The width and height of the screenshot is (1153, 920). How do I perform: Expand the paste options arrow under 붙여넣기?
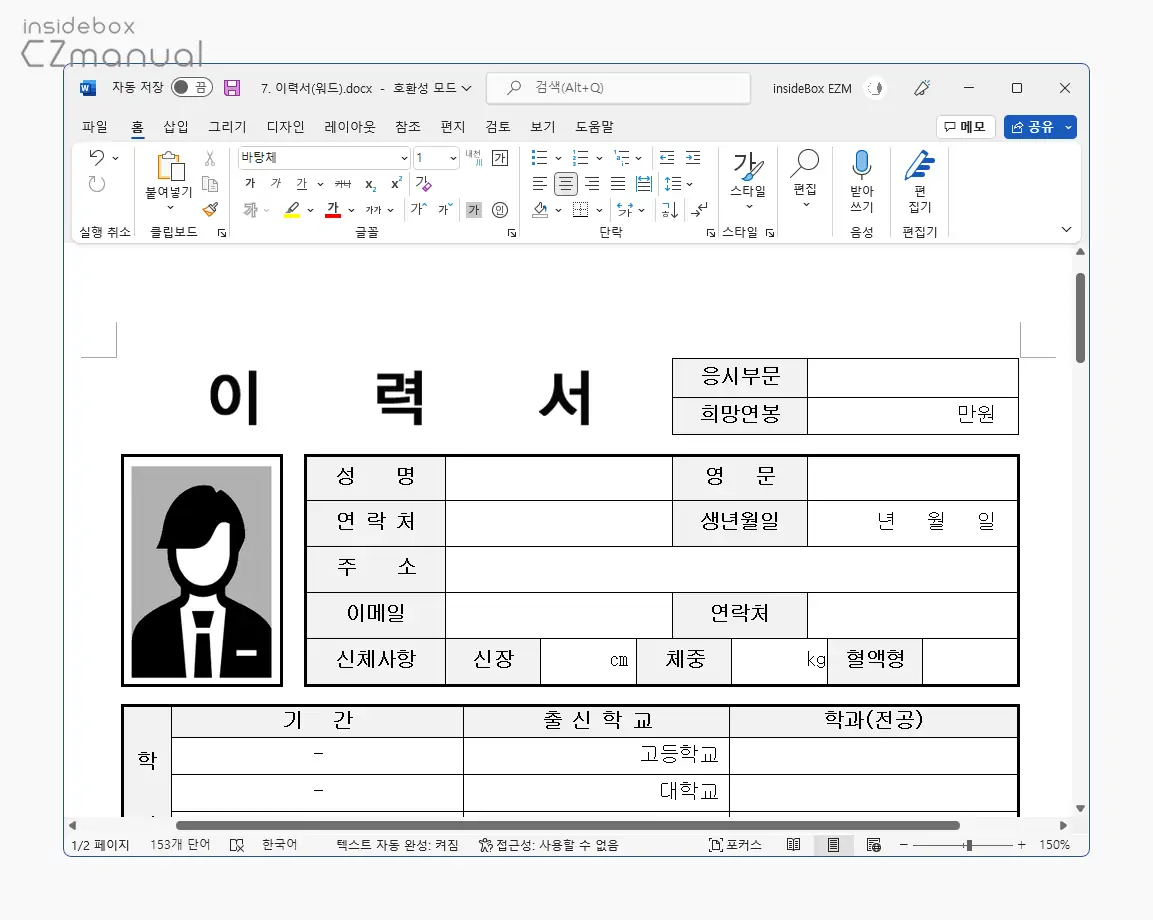click(x=170, y=207)
